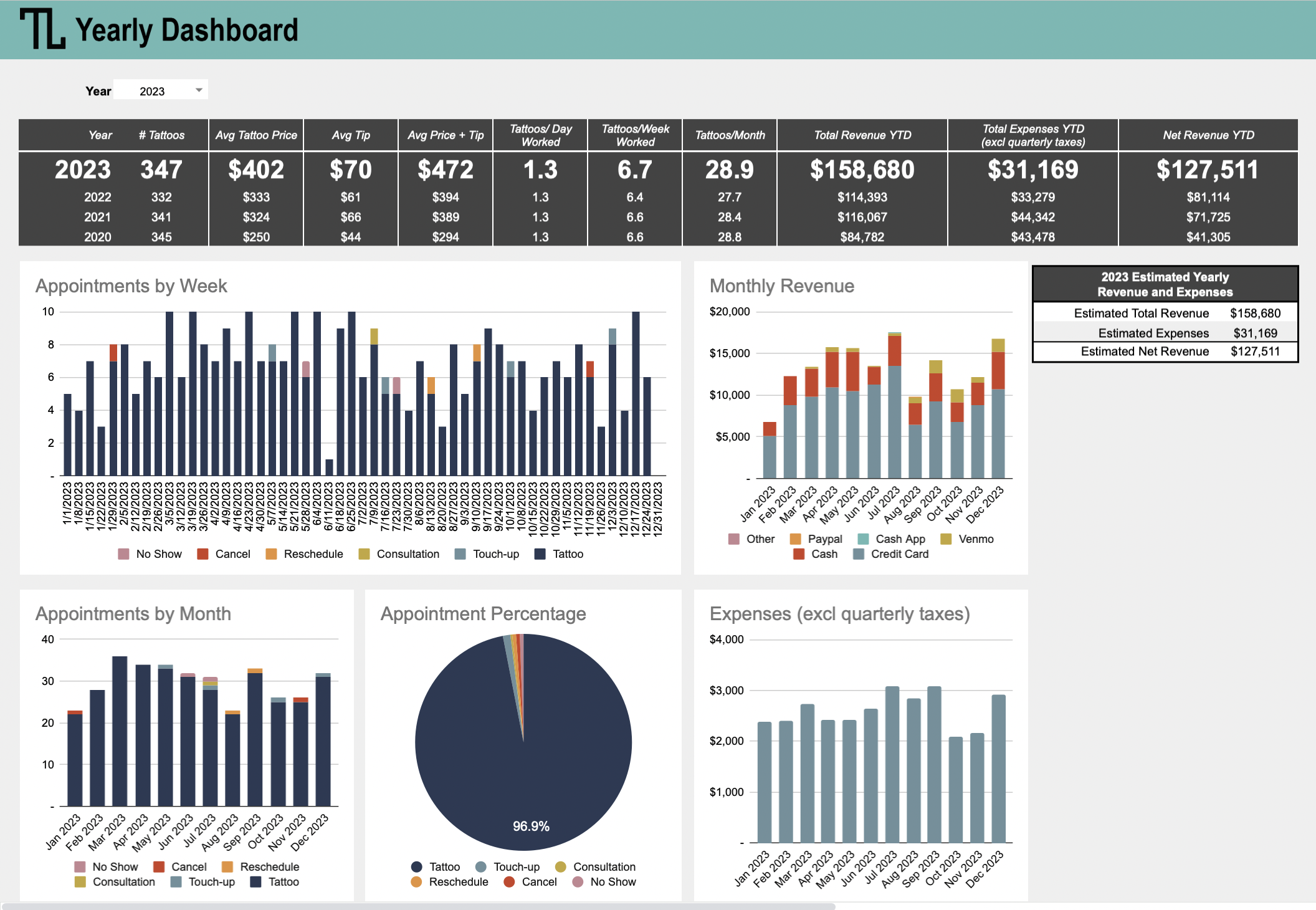Click the No Show legend swatch in Appointments by Week
This screenshot has height=910, width=1316.
click(123, 554)
